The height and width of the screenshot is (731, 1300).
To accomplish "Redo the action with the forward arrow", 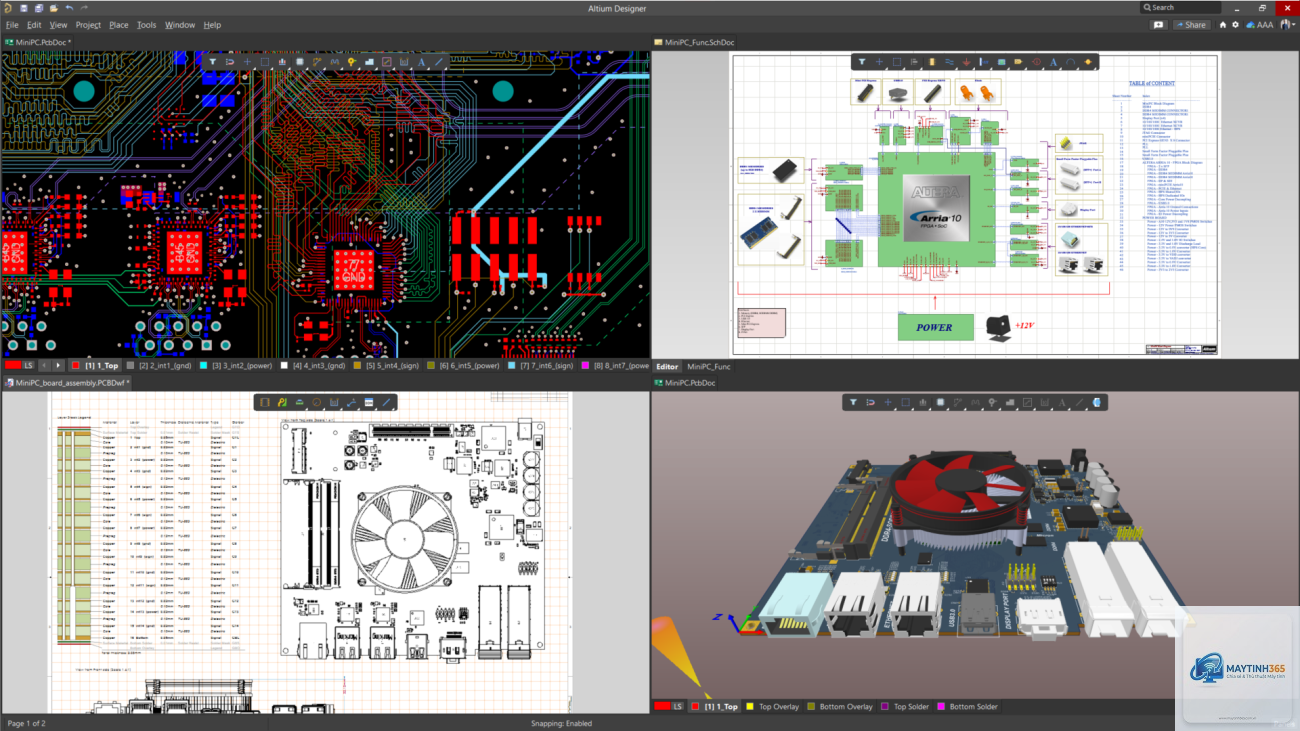I will coord(84,8).
